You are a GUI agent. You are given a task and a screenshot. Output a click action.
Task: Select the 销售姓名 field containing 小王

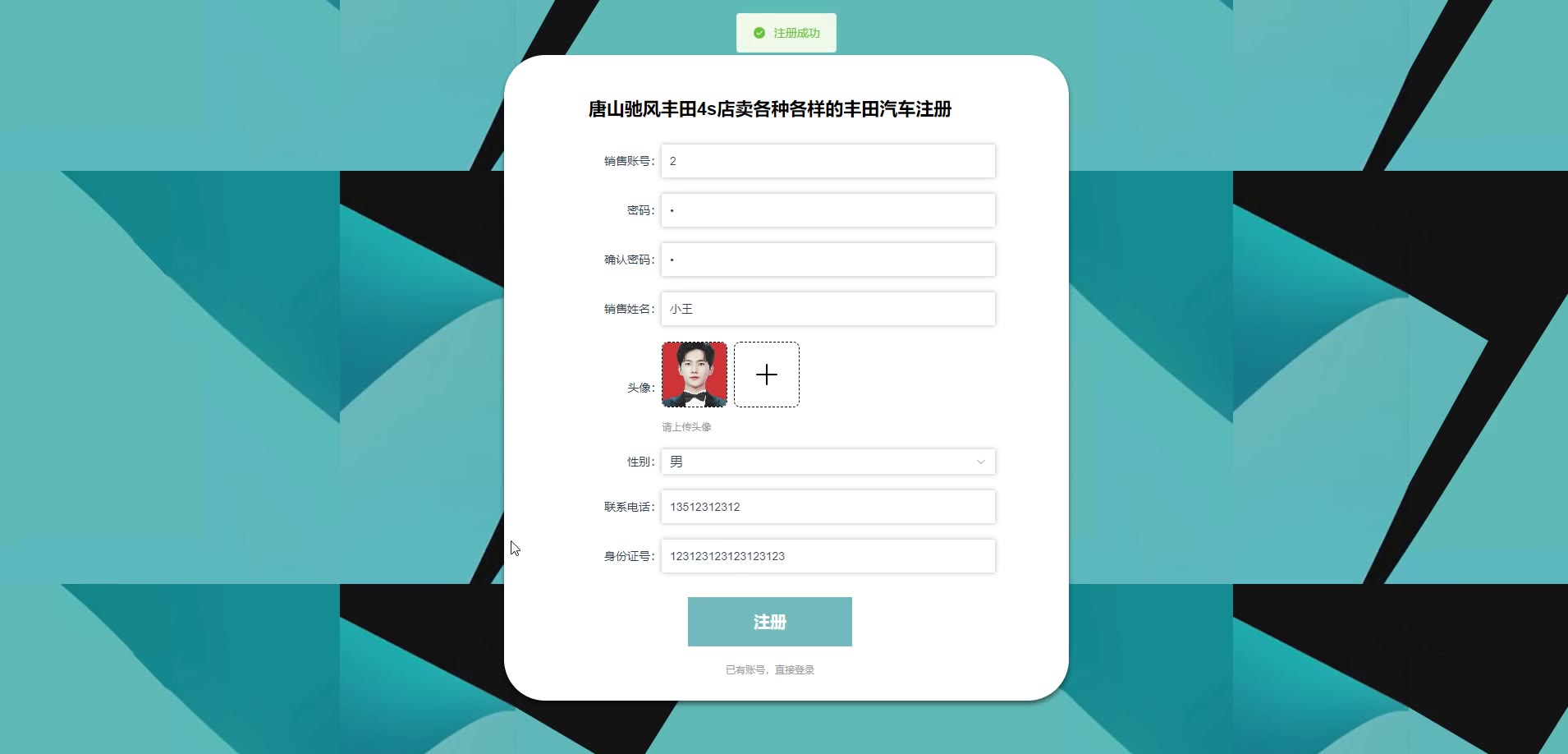point(828,309)
